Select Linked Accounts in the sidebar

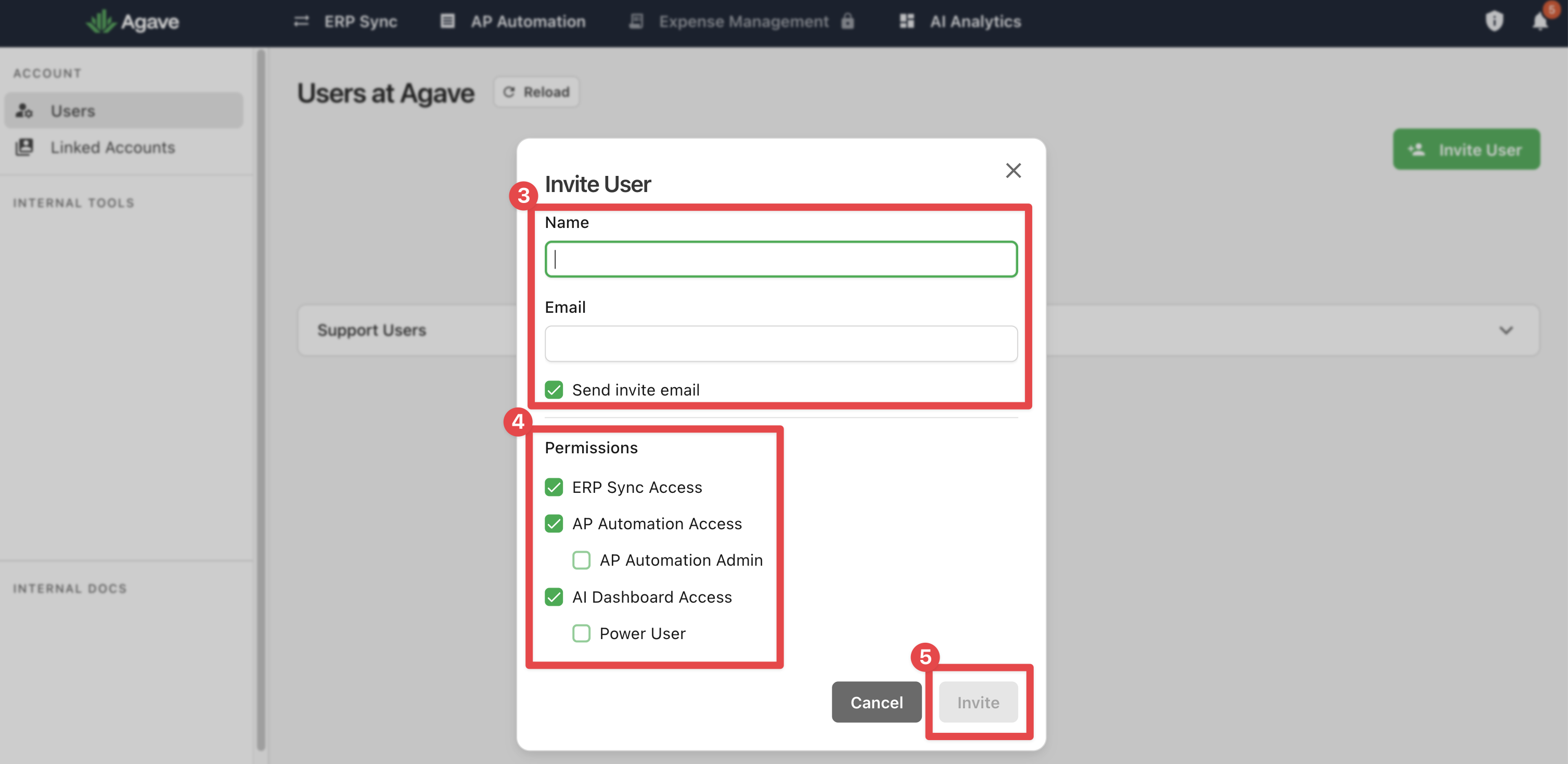click(124, 147)
